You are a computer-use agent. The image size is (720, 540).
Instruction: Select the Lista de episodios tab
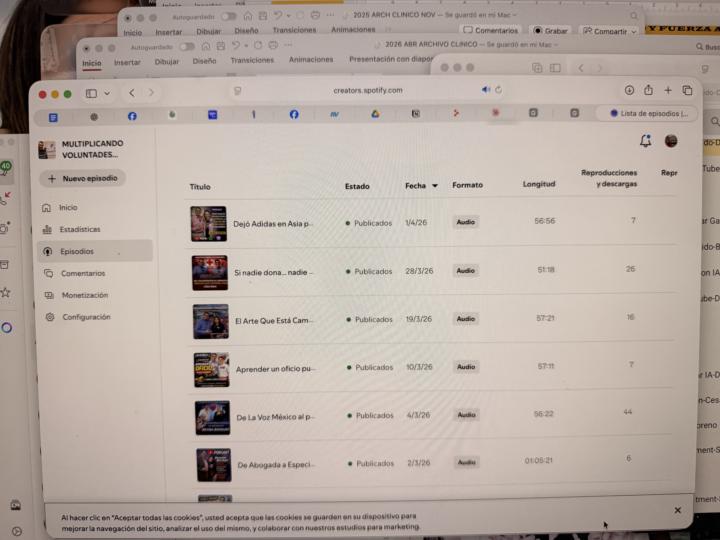647,113
